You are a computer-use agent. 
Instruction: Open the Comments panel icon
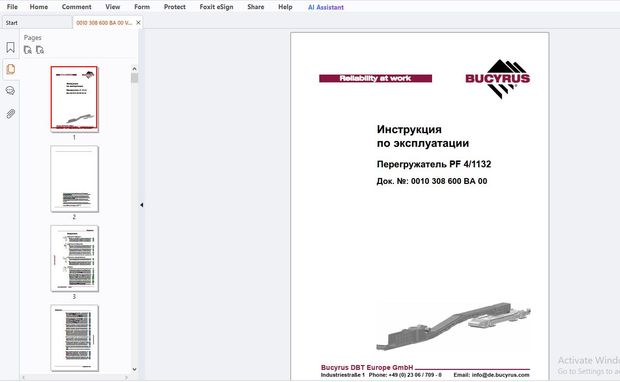click(11, 91)
